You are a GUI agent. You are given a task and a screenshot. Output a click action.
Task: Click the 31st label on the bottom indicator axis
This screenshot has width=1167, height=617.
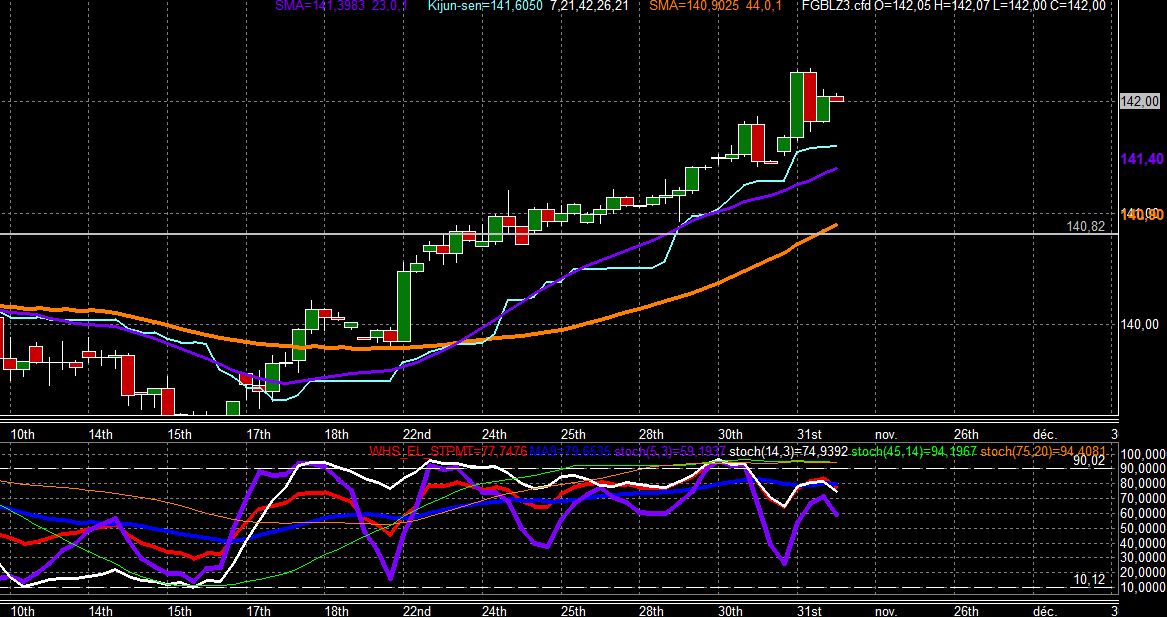click(809, 611)
